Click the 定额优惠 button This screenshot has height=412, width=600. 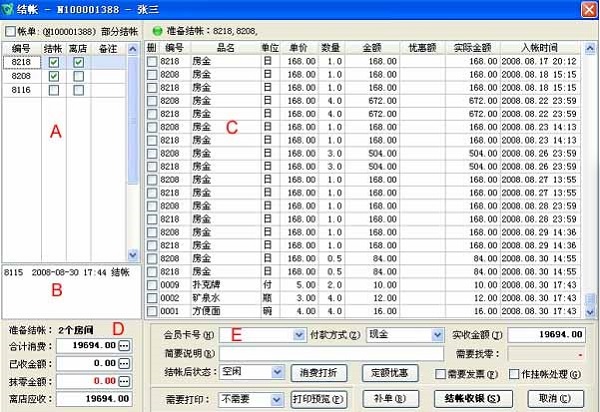coord(390,373)
